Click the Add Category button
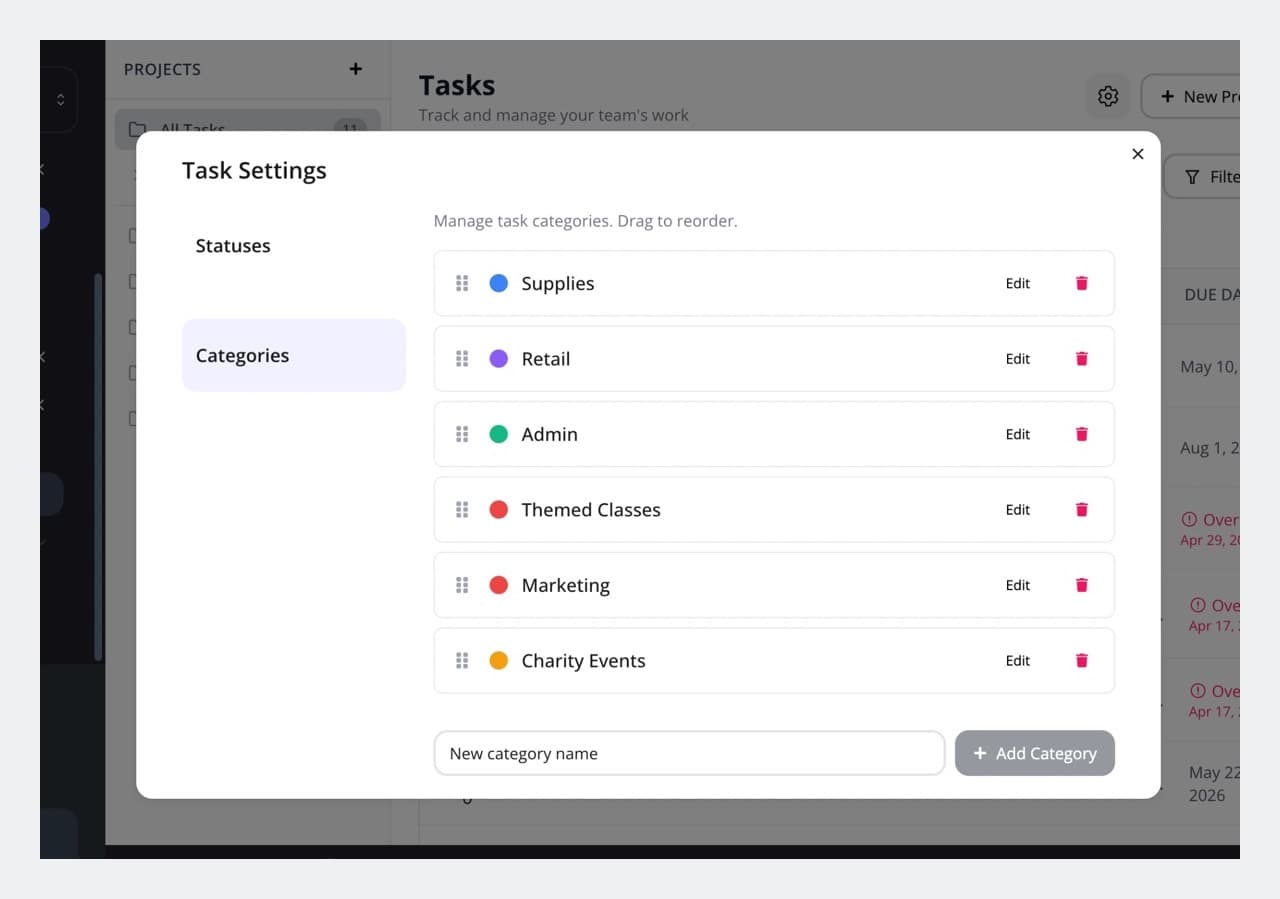The height and width of the screenshot is (899, 1280). coord(1035,753)
